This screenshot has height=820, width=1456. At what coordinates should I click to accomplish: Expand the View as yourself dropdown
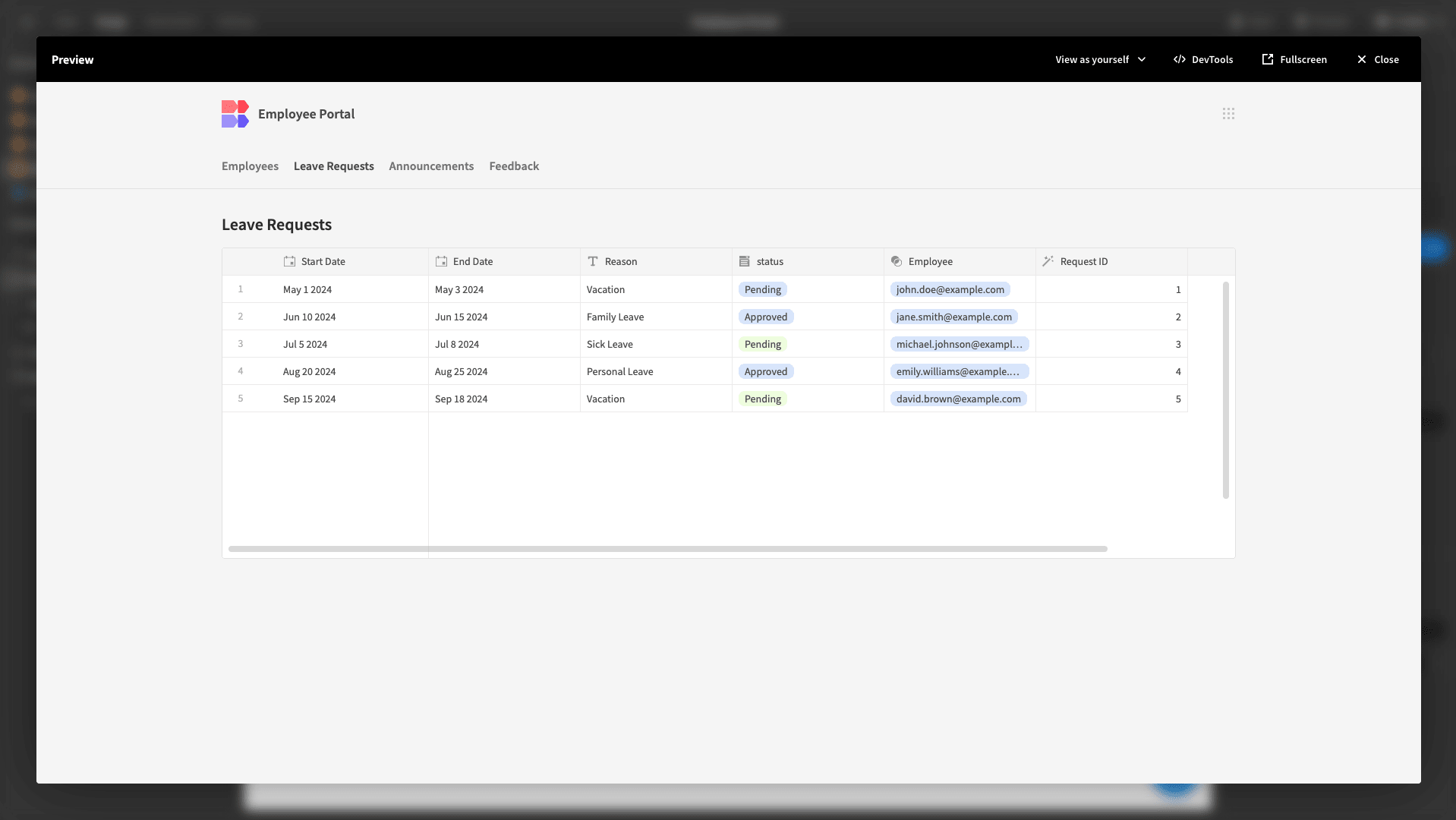coord(1101,59)
